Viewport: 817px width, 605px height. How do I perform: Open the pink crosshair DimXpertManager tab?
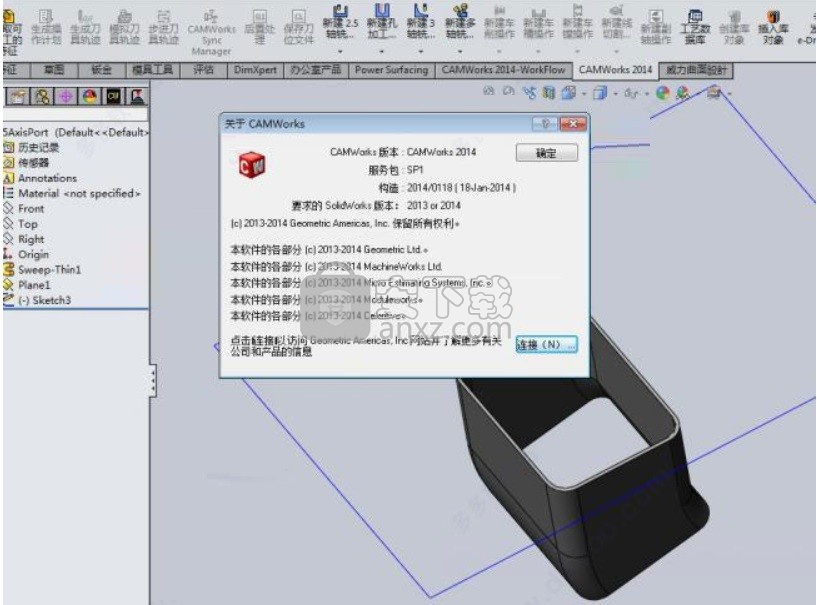click(66, 96)
